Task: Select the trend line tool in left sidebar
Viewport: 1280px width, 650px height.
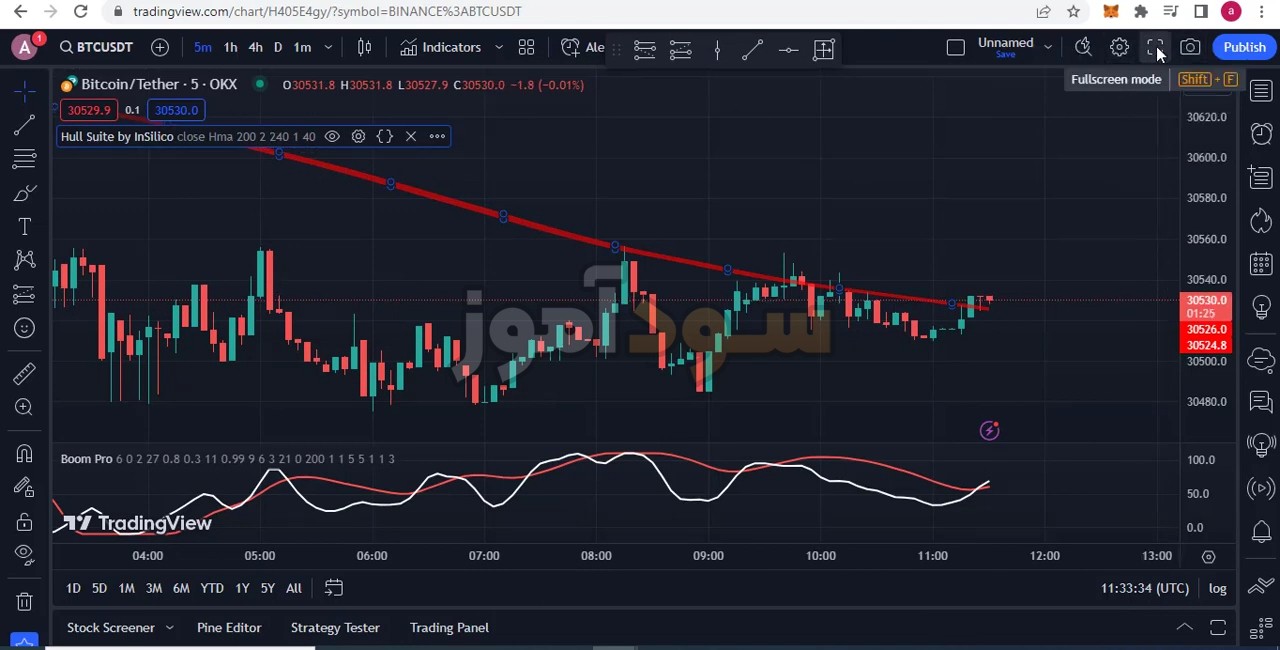Action: click(25, 125)
